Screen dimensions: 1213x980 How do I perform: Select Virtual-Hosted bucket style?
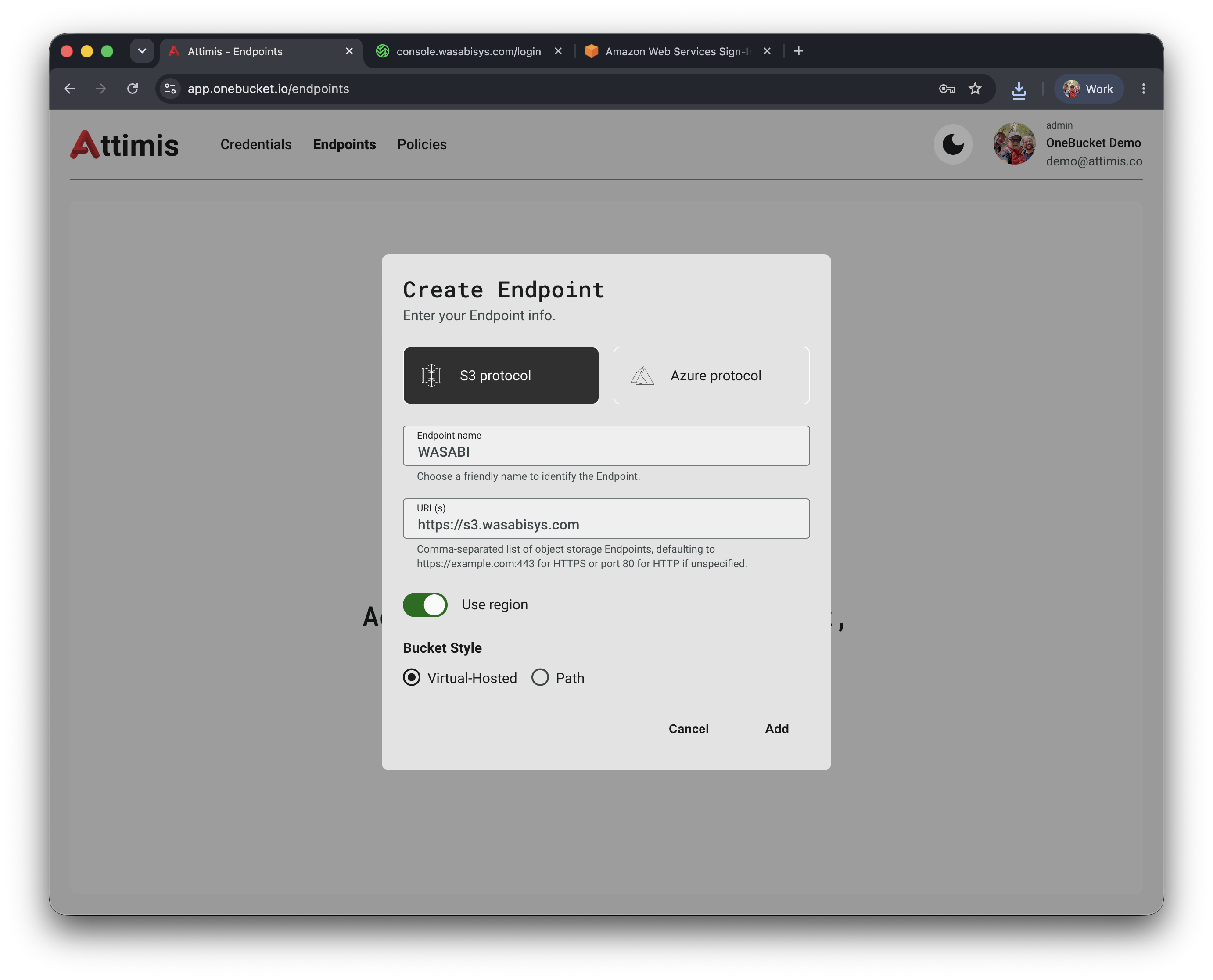(x=412, y=677)
